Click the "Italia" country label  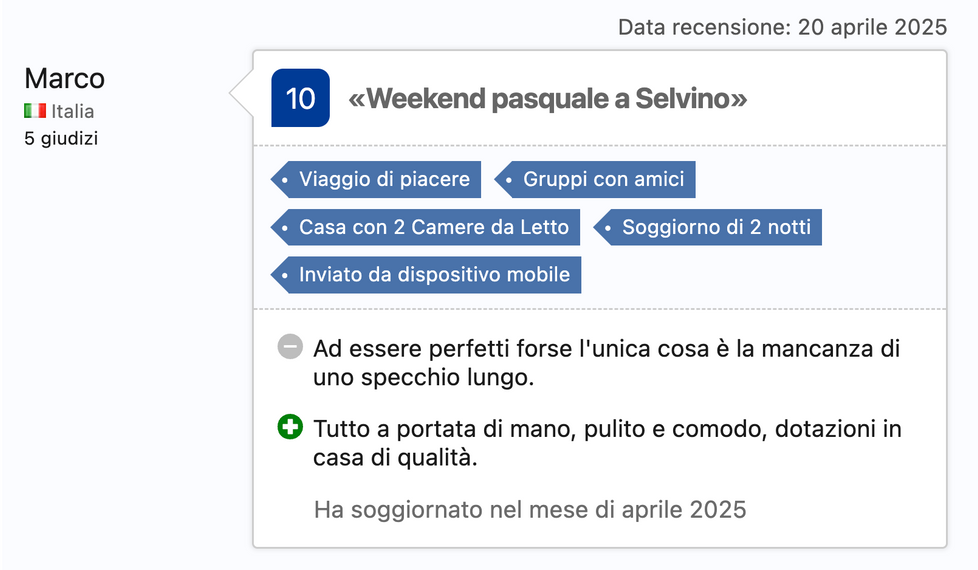(x=73, y=111)
